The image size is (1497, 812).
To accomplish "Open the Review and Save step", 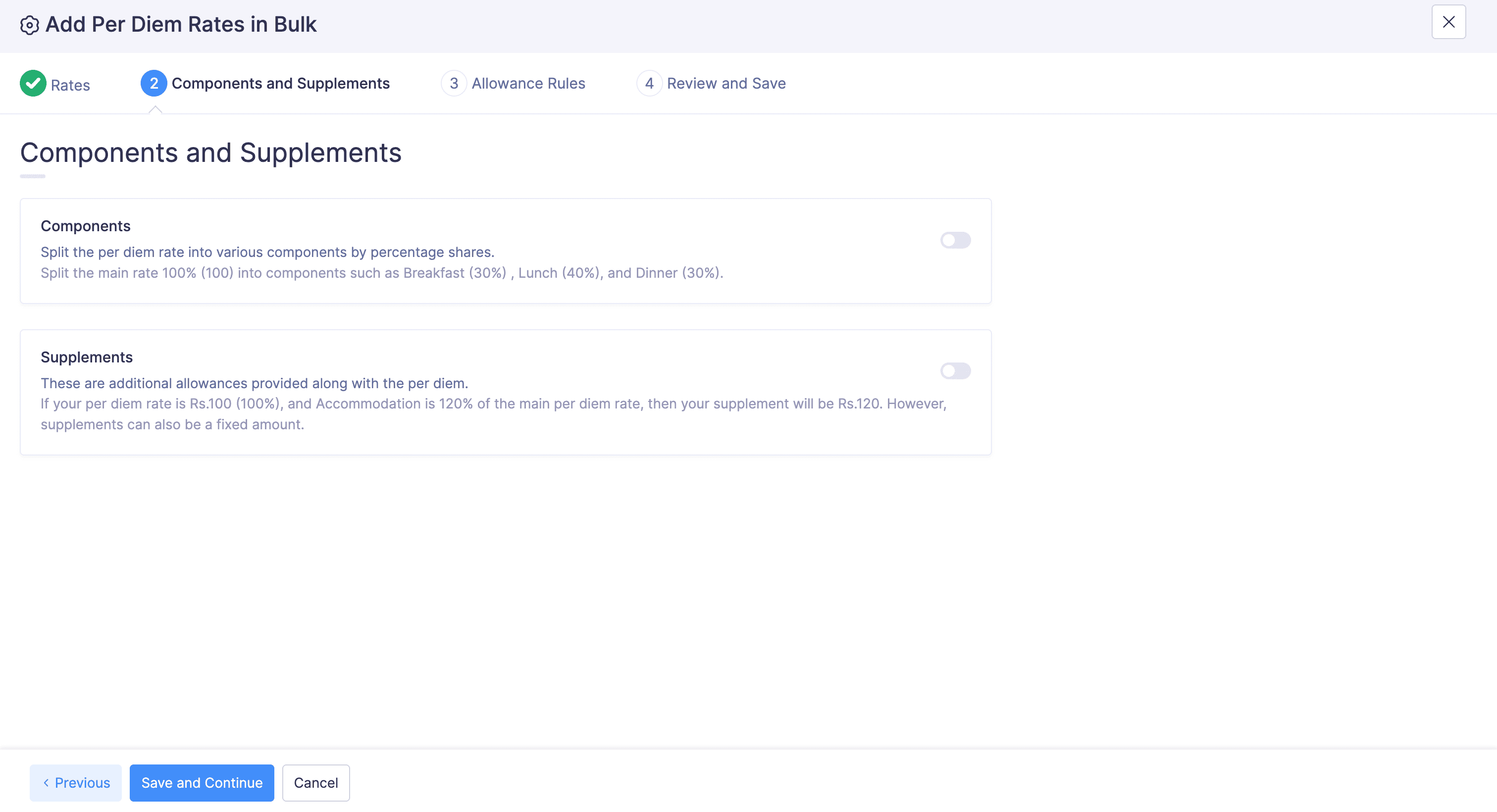I will pyautogui.click(x=726, y=83).
